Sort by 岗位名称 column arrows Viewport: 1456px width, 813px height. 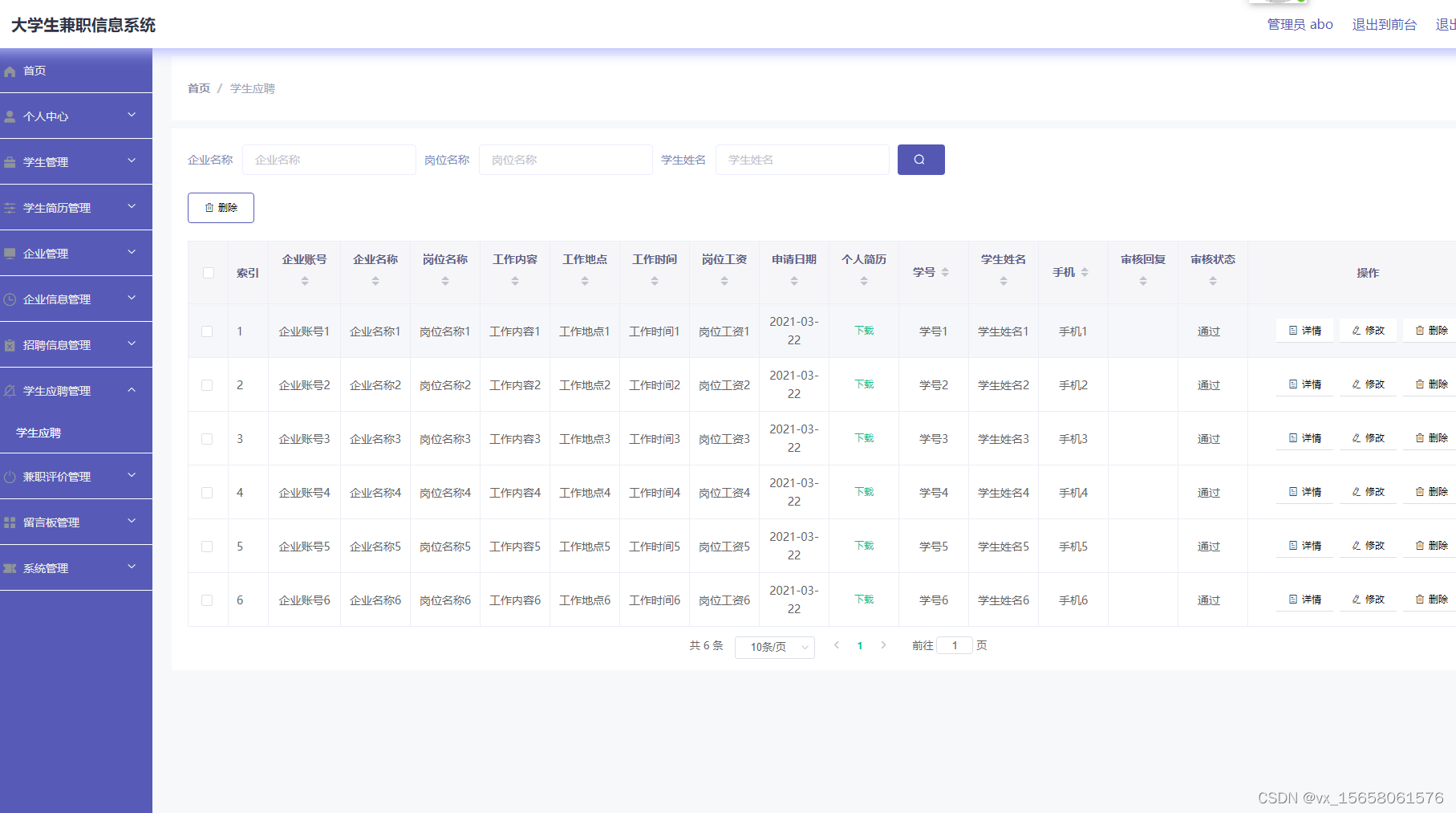pyautogui.click(x=445, y=281)
